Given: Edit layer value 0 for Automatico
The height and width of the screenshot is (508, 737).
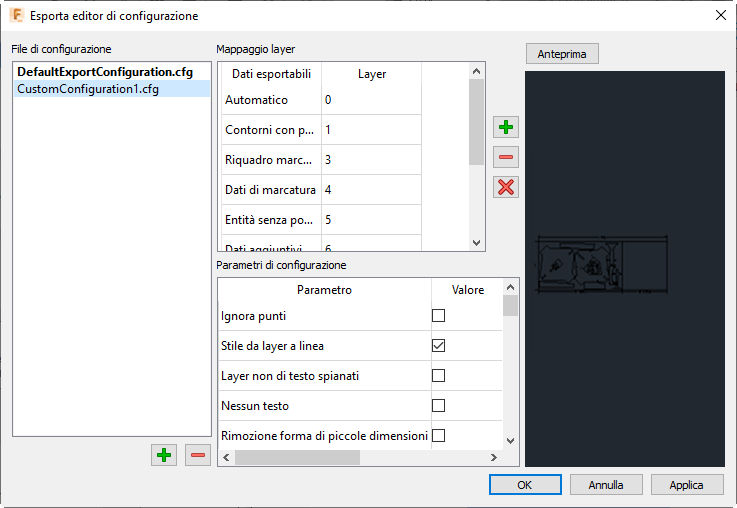Looking at the screenshot, I should (371, 100).
